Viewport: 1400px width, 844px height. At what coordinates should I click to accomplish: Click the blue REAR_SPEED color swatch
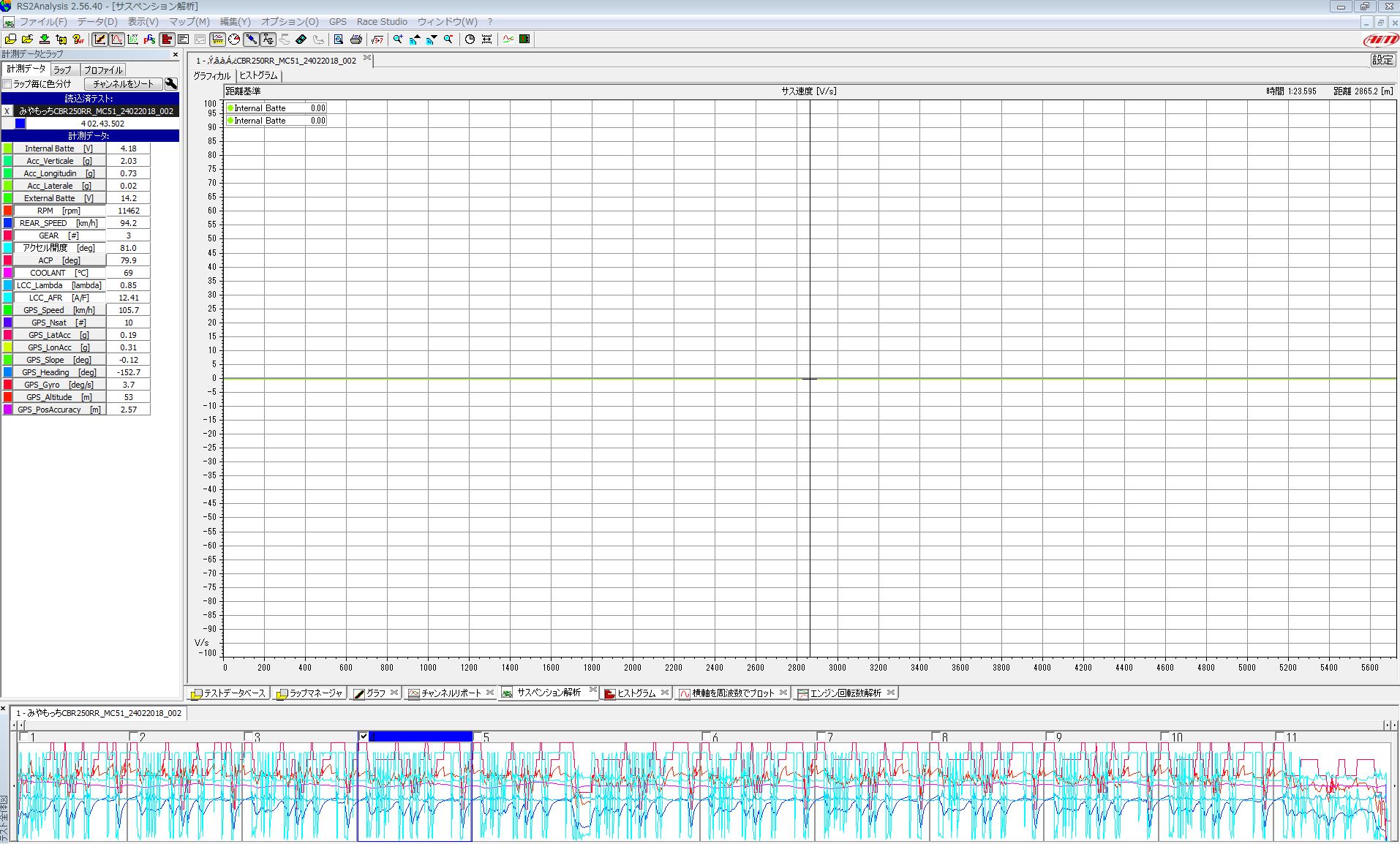8,223
